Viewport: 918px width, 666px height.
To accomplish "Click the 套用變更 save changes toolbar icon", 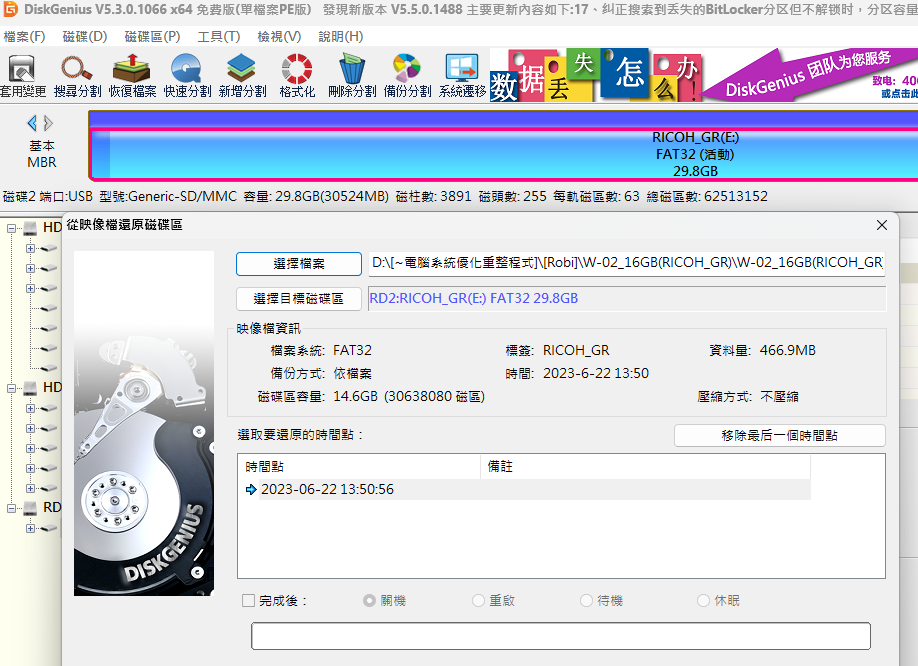I will click(x=22, y=75).
